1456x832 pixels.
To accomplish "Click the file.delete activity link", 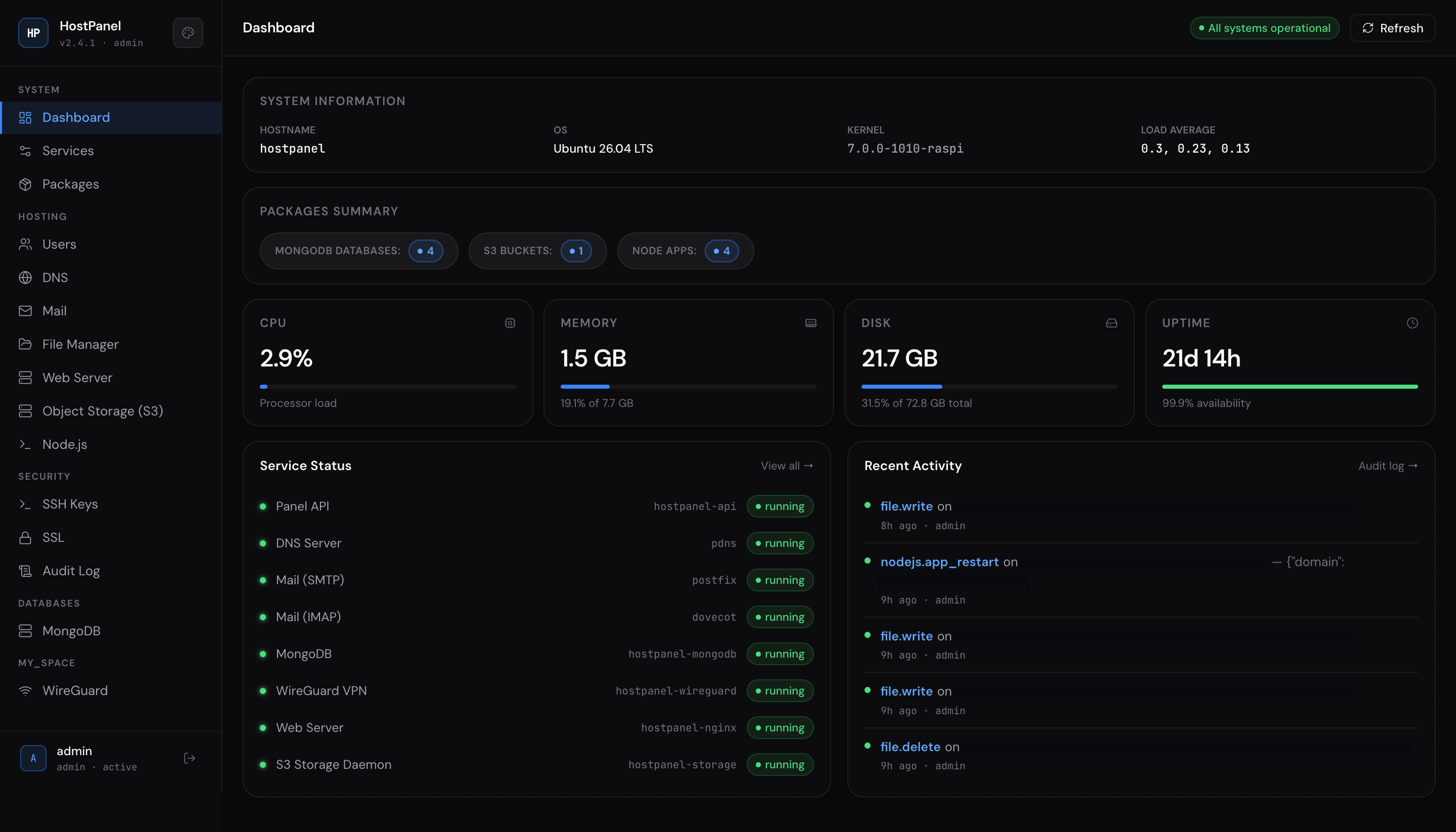I will click(x=911, y=747).
